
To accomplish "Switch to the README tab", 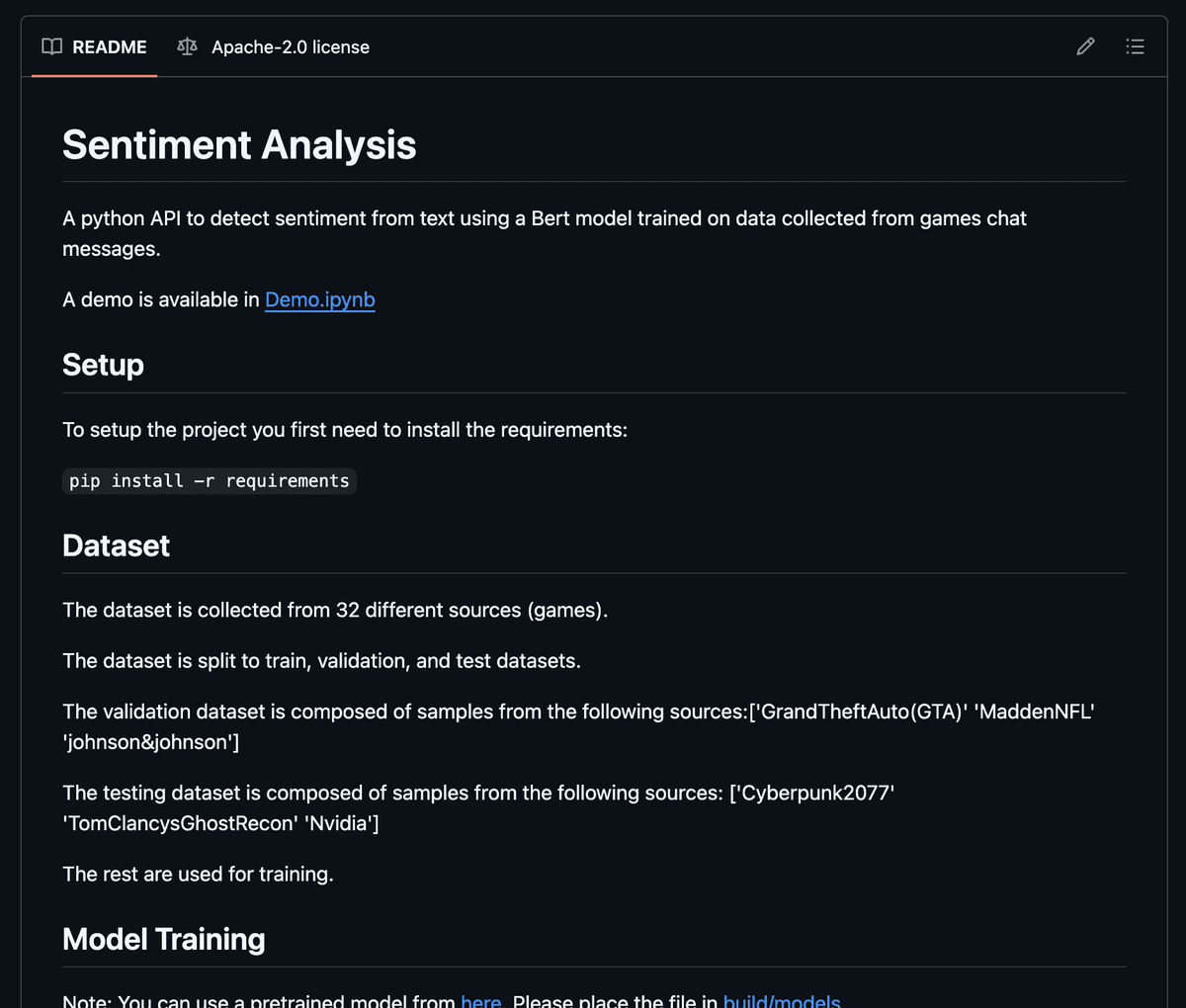I will (94, 46).
